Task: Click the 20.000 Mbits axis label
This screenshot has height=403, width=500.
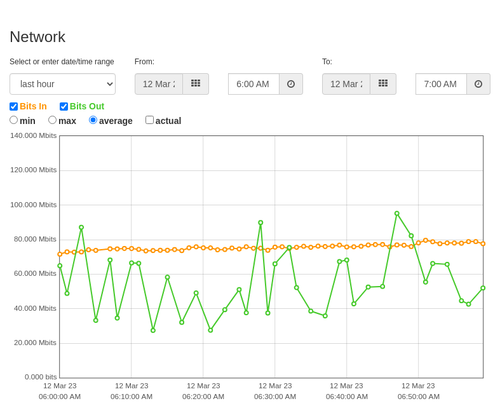Action: (x=35, y=343)
